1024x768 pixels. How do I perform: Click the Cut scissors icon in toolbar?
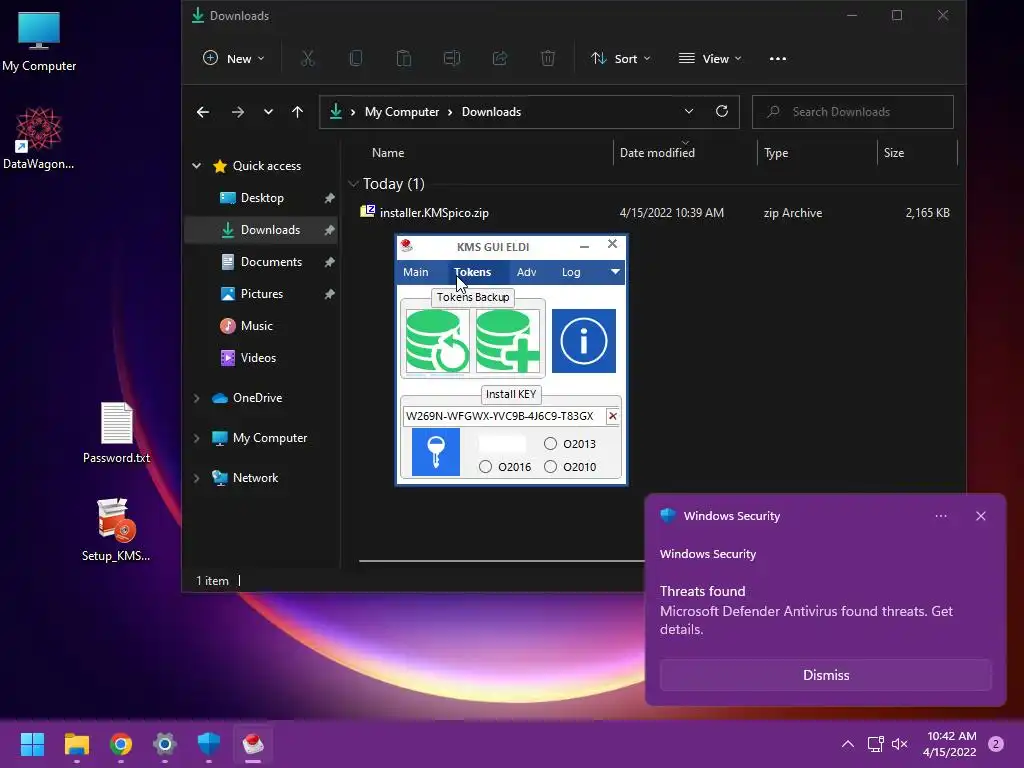308,59
